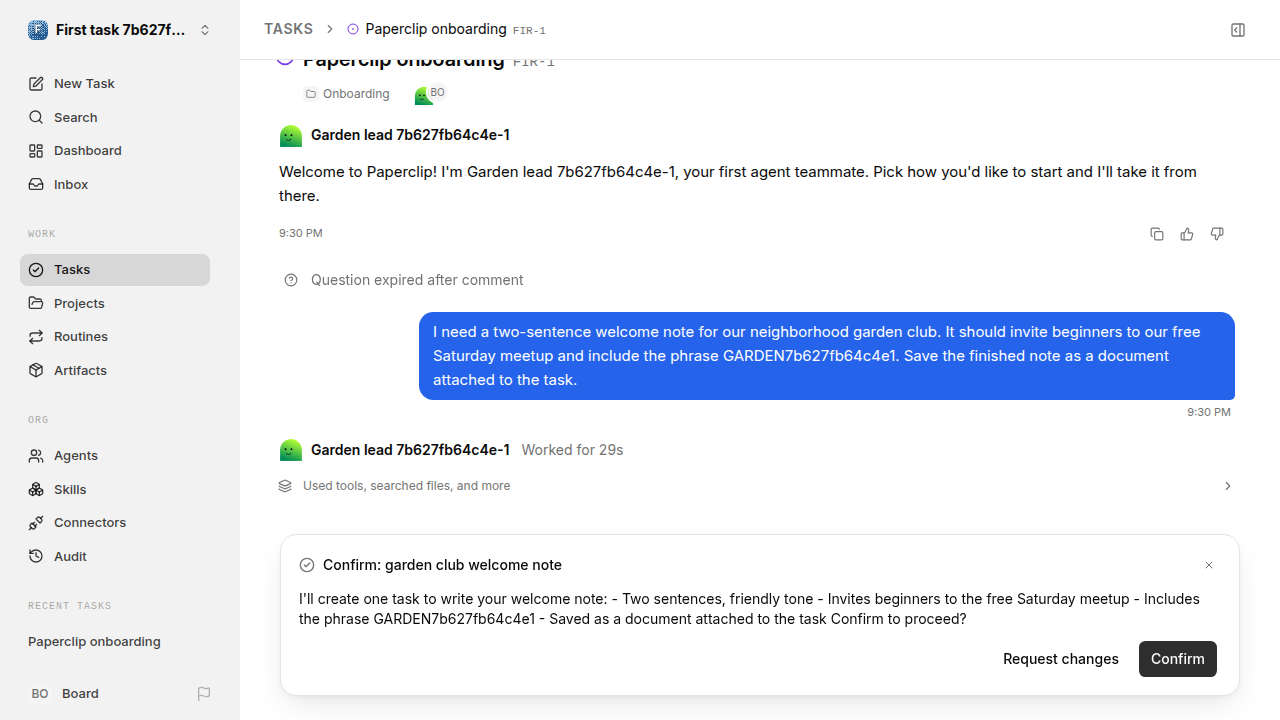The height and width of the screenshot is (720, 1280).
Task: Click the Audit history icon
Action: 36,556
